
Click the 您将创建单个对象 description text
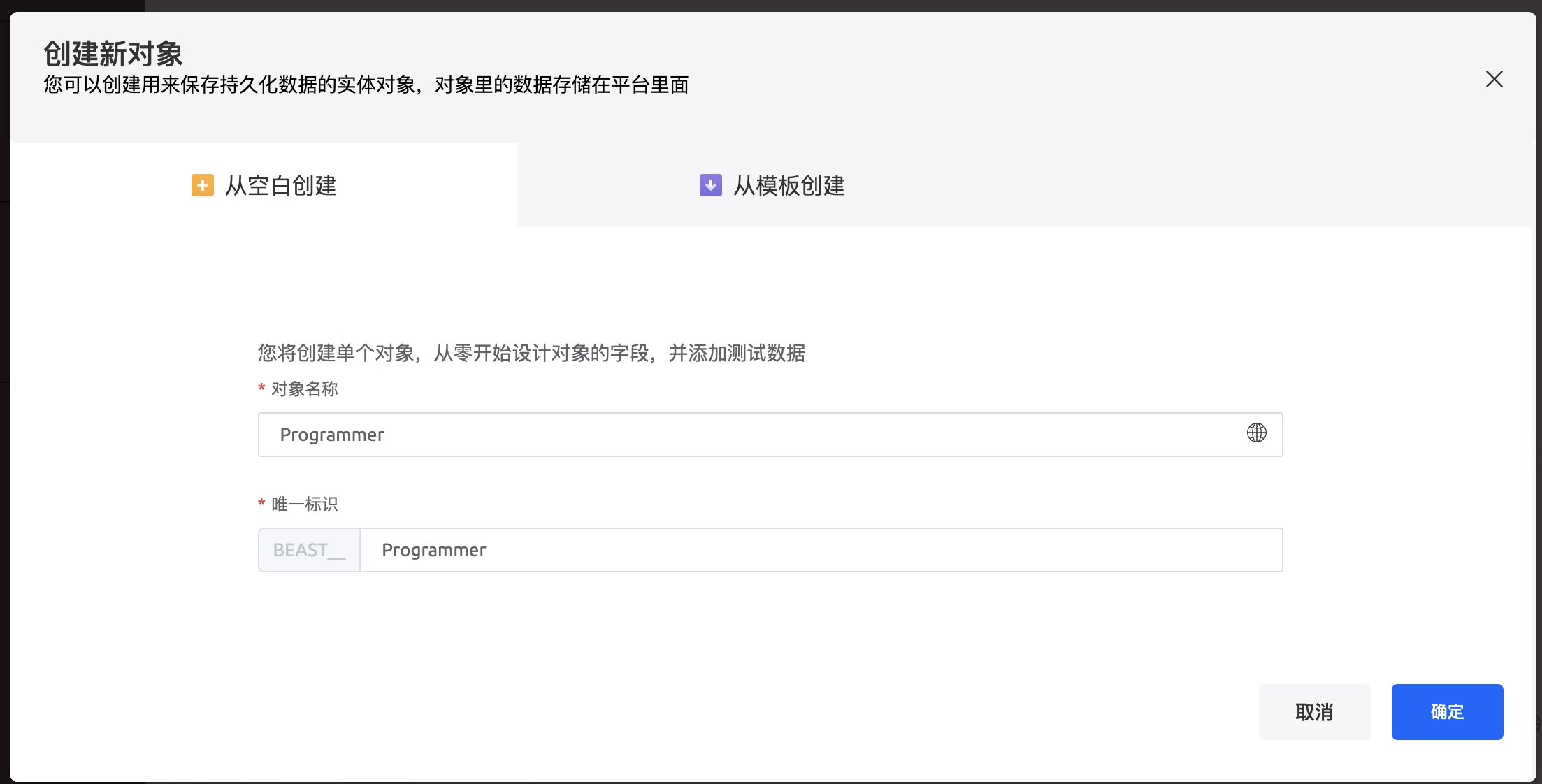pos(531,353)
